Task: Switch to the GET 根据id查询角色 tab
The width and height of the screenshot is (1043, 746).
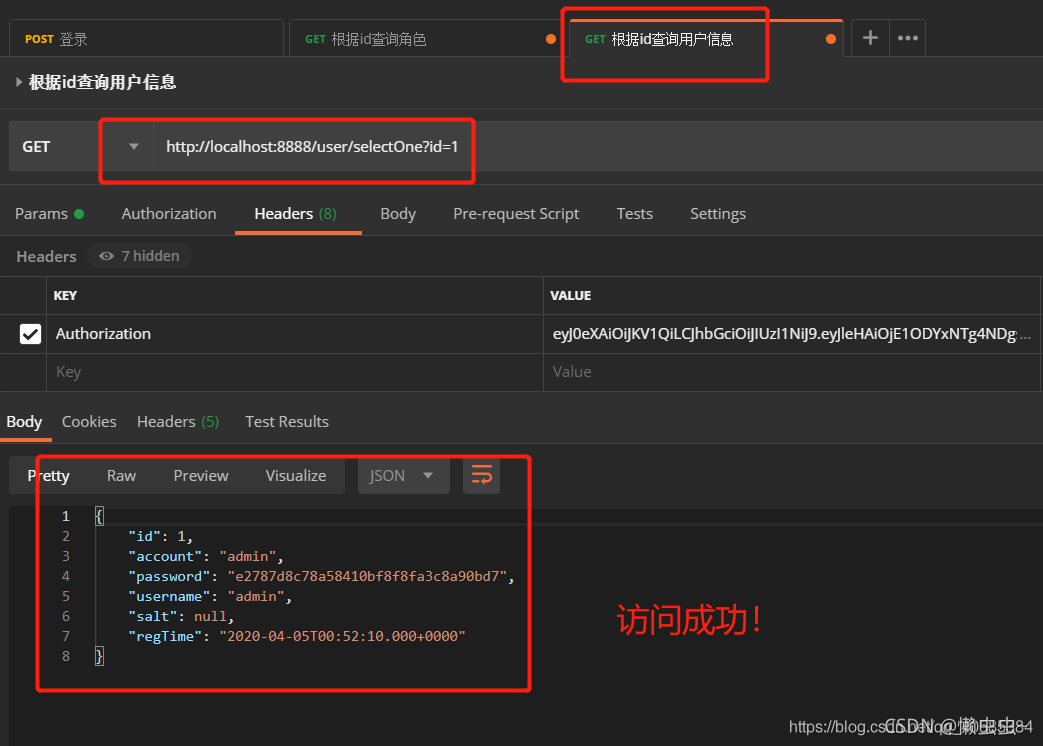Action: point(426,39)
